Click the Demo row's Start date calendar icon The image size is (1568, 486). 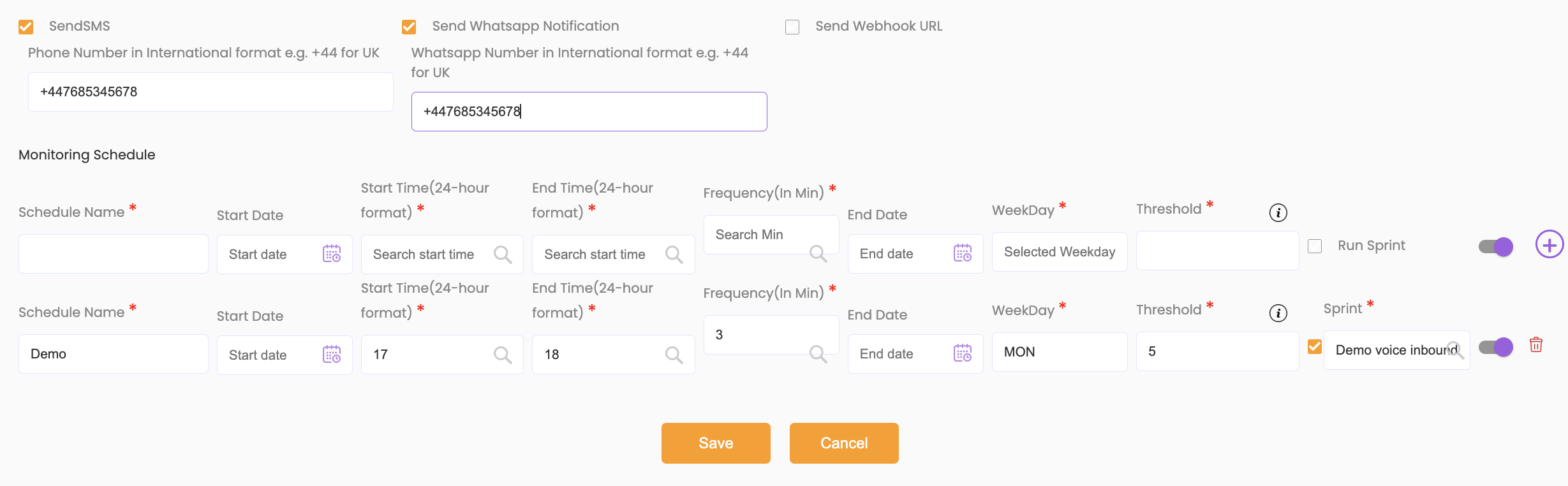point(332,354)
